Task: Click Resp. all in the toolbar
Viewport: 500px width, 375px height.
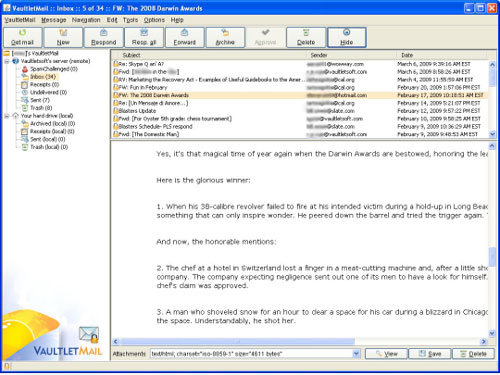Action: (x=144, y=37)
